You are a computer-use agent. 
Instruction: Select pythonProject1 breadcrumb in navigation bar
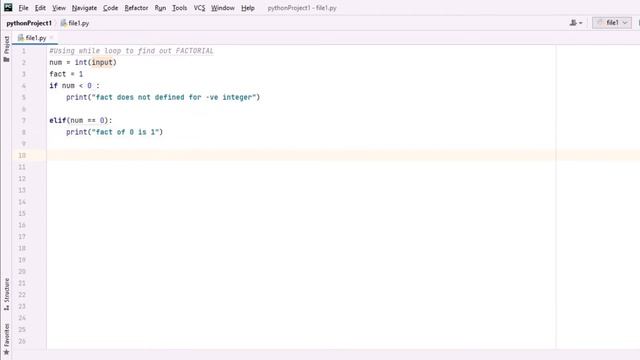click(29, 23)
